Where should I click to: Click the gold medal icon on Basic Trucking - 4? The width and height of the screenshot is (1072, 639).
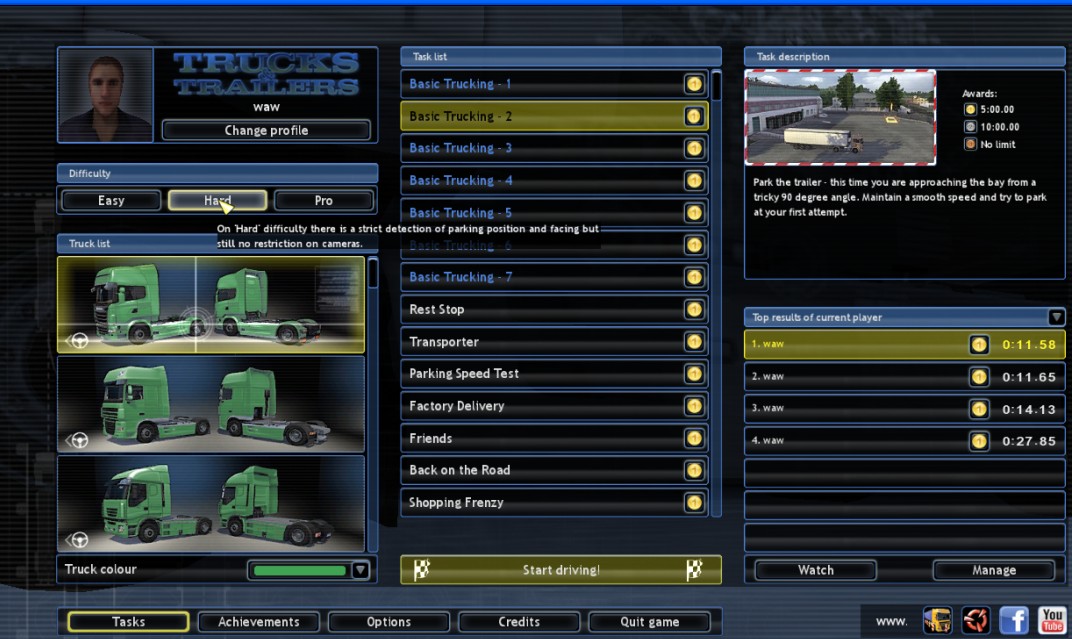pos(694,180)
